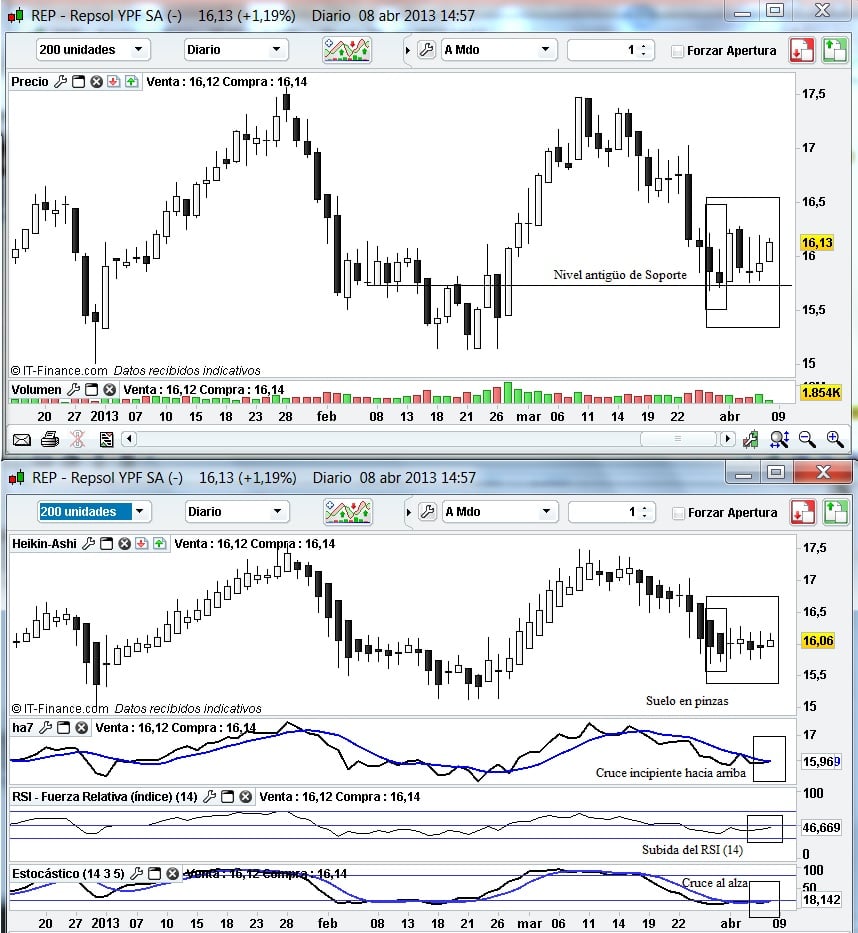Click red sell order button, bottom window
The image size is (858, 933).
click(803, 512)
